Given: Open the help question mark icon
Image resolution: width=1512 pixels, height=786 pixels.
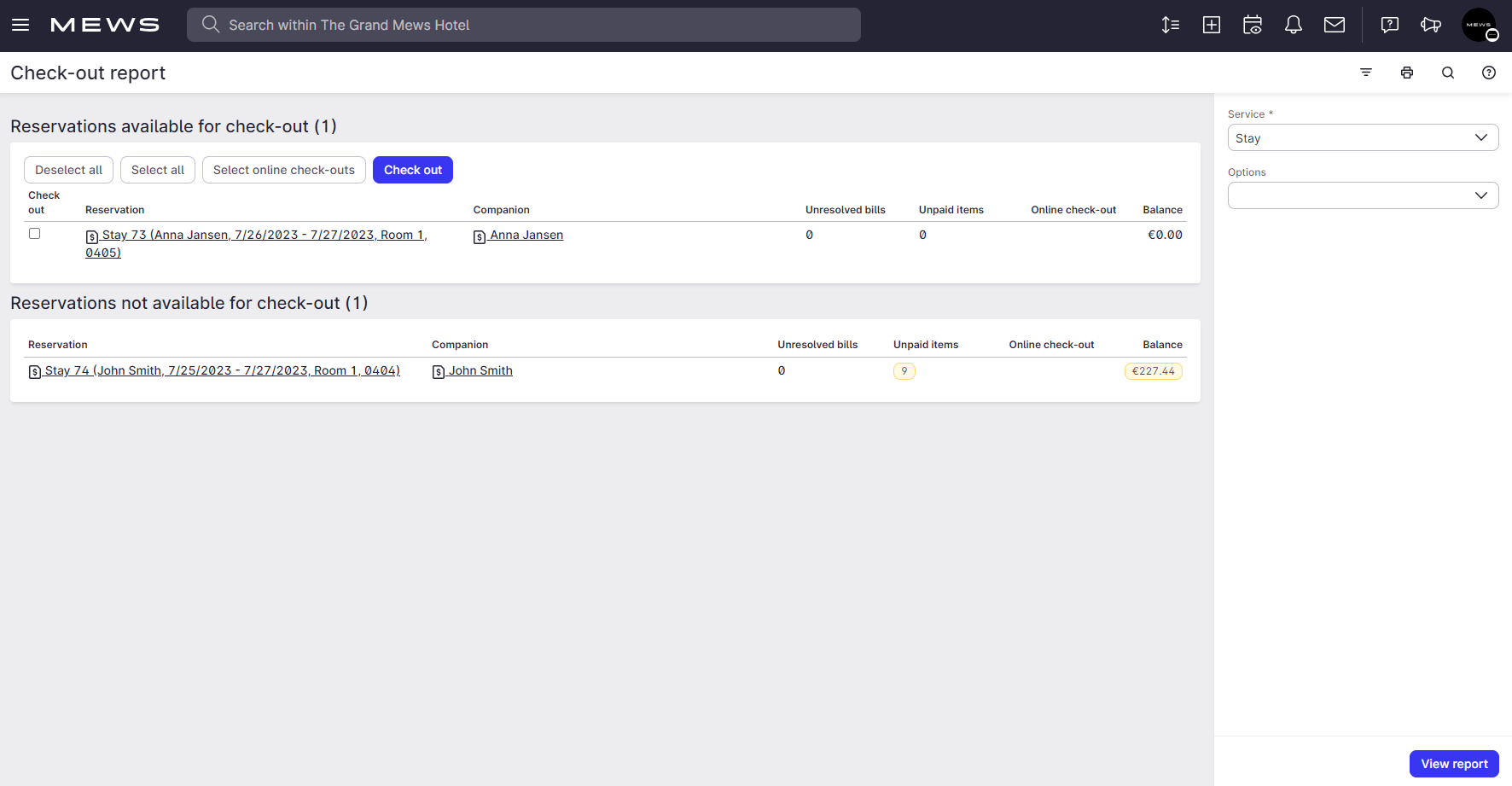Looking at the screenshot, I should (1489, 73).
